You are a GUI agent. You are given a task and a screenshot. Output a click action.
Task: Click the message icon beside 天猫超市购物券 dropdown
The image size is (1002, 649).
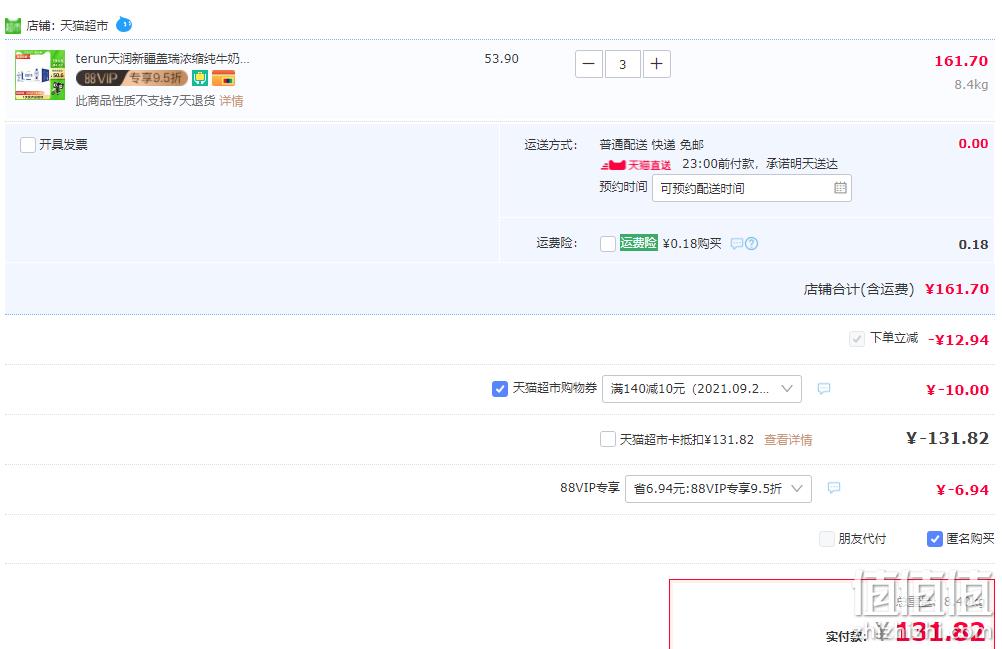pos(824,388)
